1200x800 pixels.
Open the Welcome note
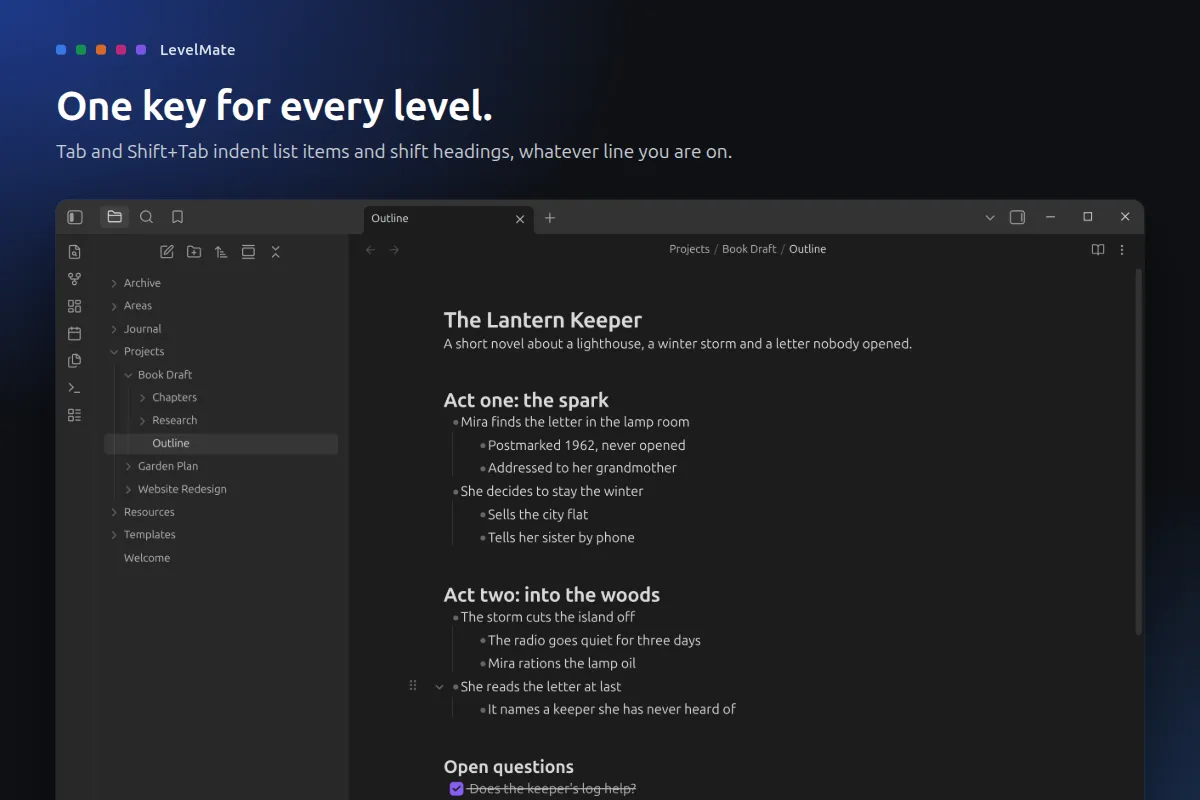coord(221,558)
